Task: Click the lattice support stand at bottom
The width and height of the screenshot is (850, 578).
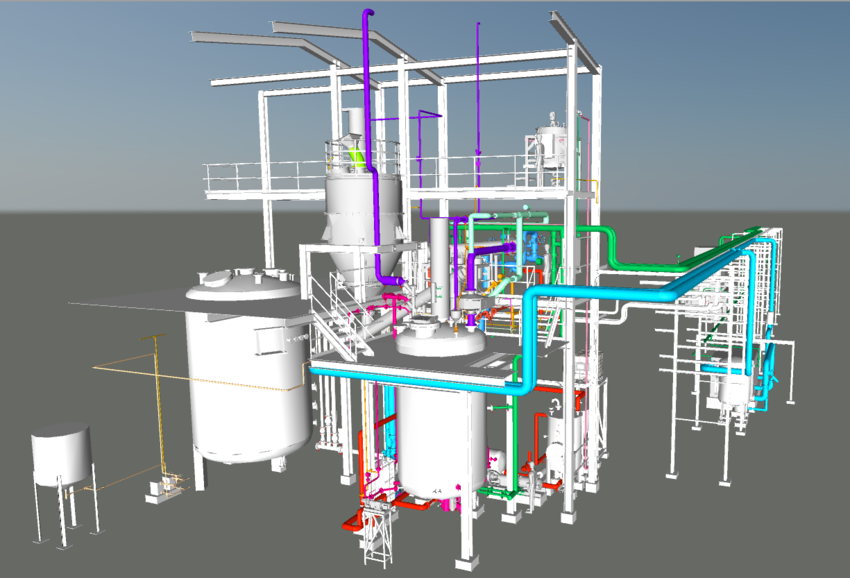Action: 378,534
